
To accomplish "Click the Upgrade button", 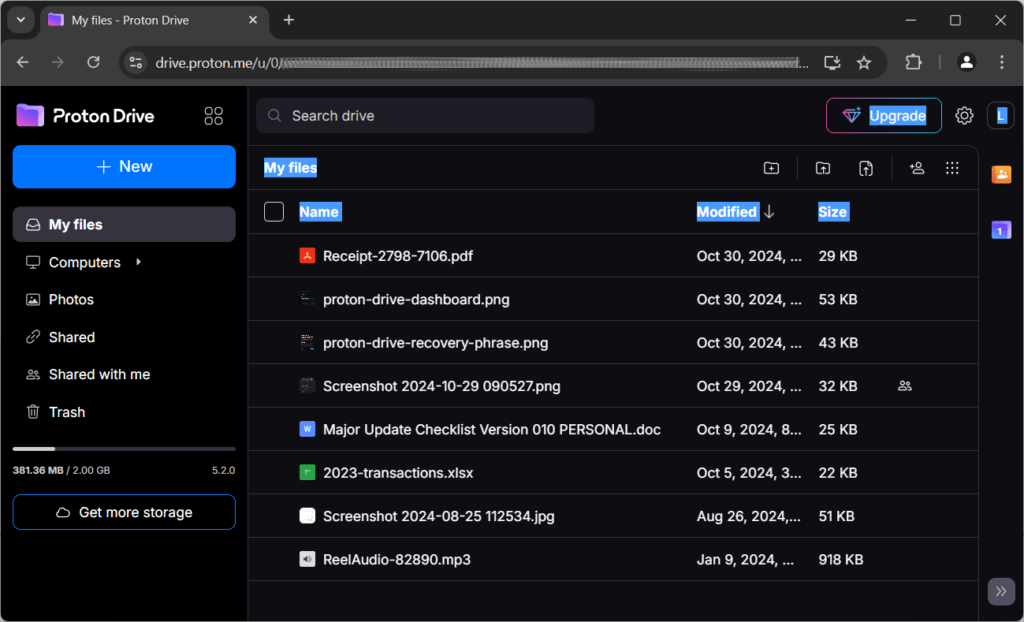I will tap(884, 116).
